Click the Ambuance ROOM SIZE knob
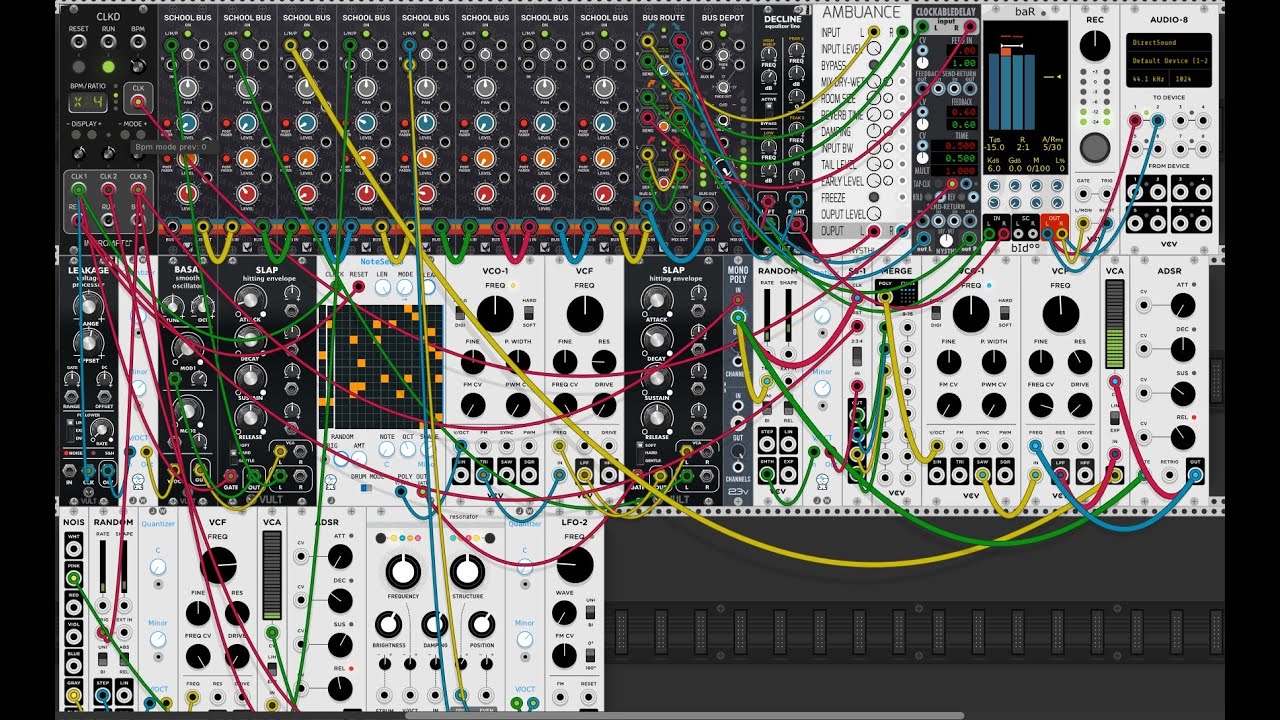The width and height of the screenshot is (1280, 720). tap(872, 98)
